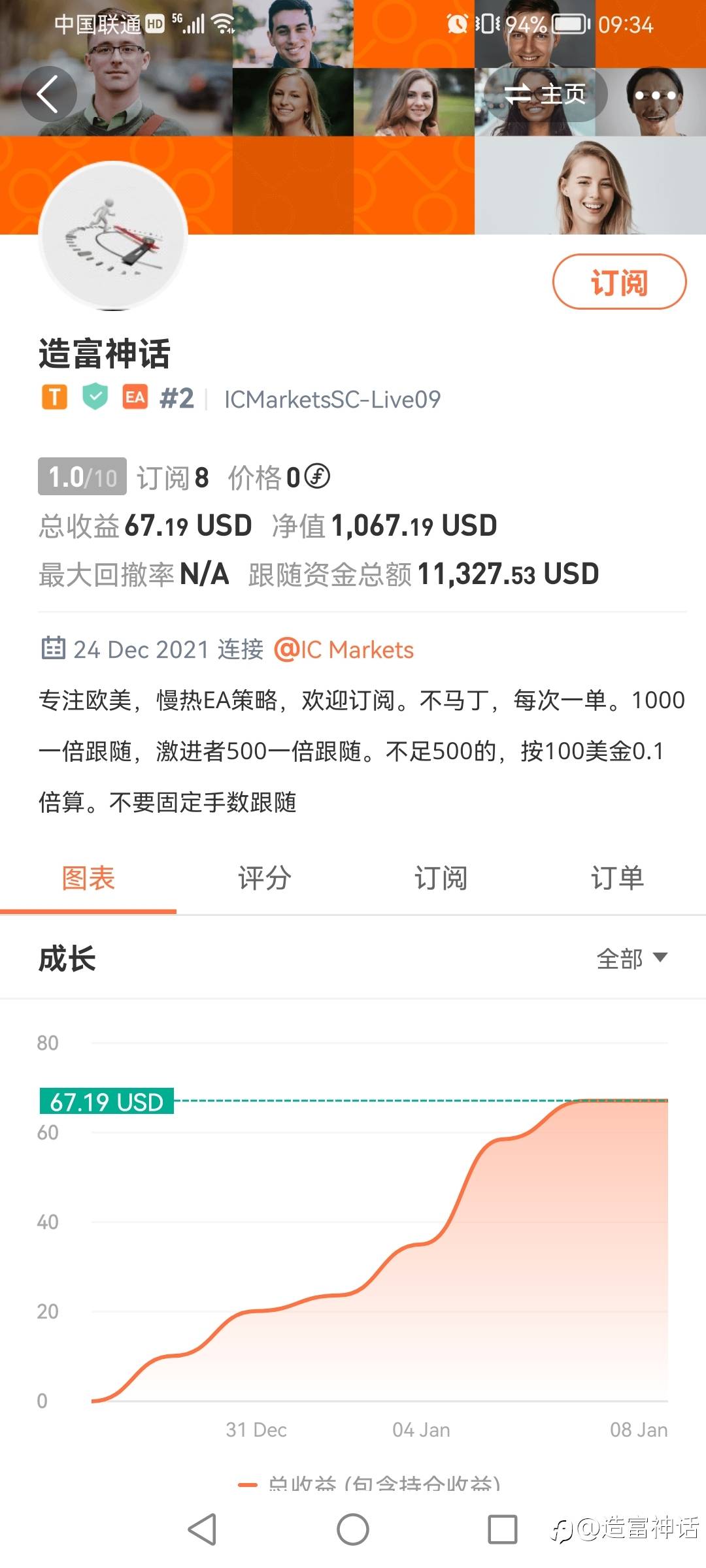Open the Android recent apps square

502,1529
